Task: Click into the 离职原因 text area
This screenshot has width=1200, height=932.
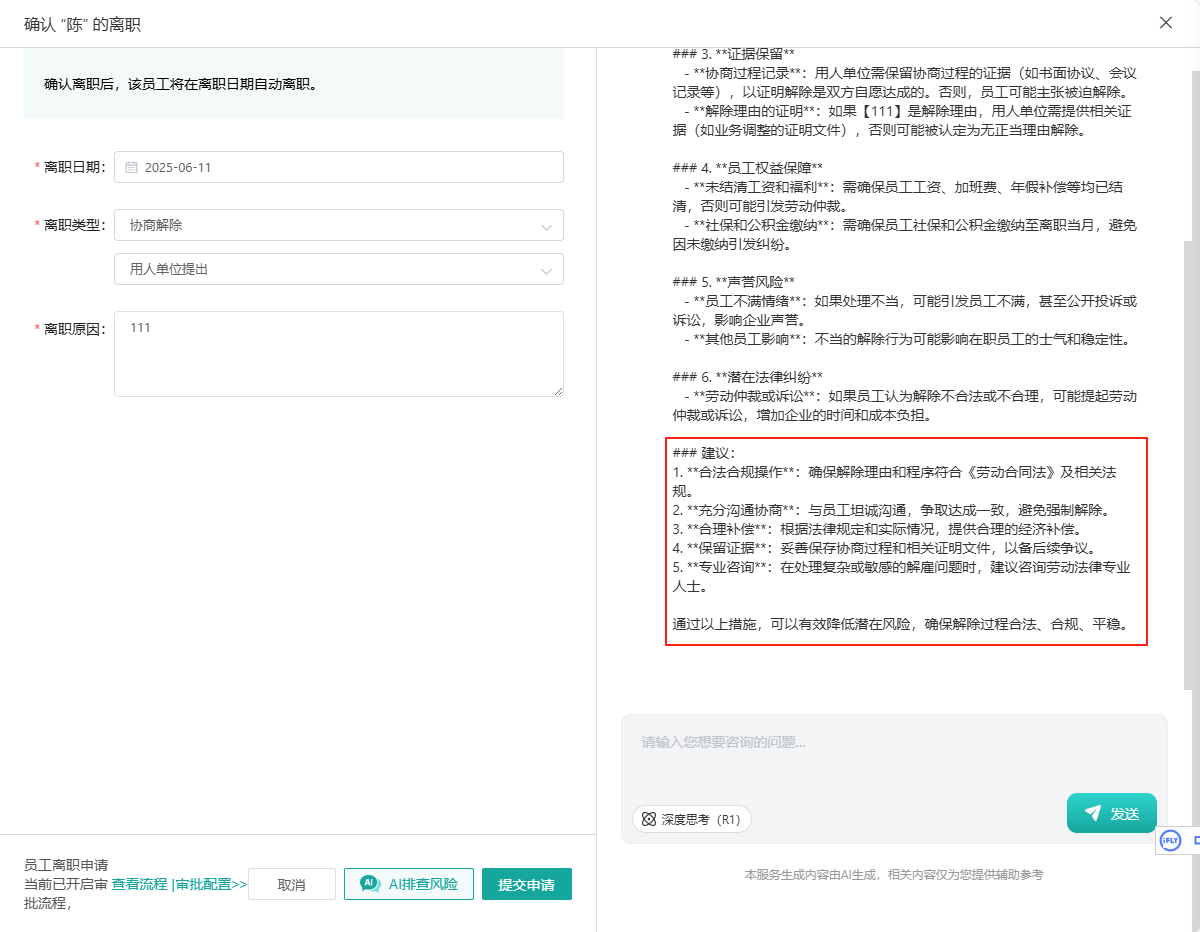Action: coord(338,353)
